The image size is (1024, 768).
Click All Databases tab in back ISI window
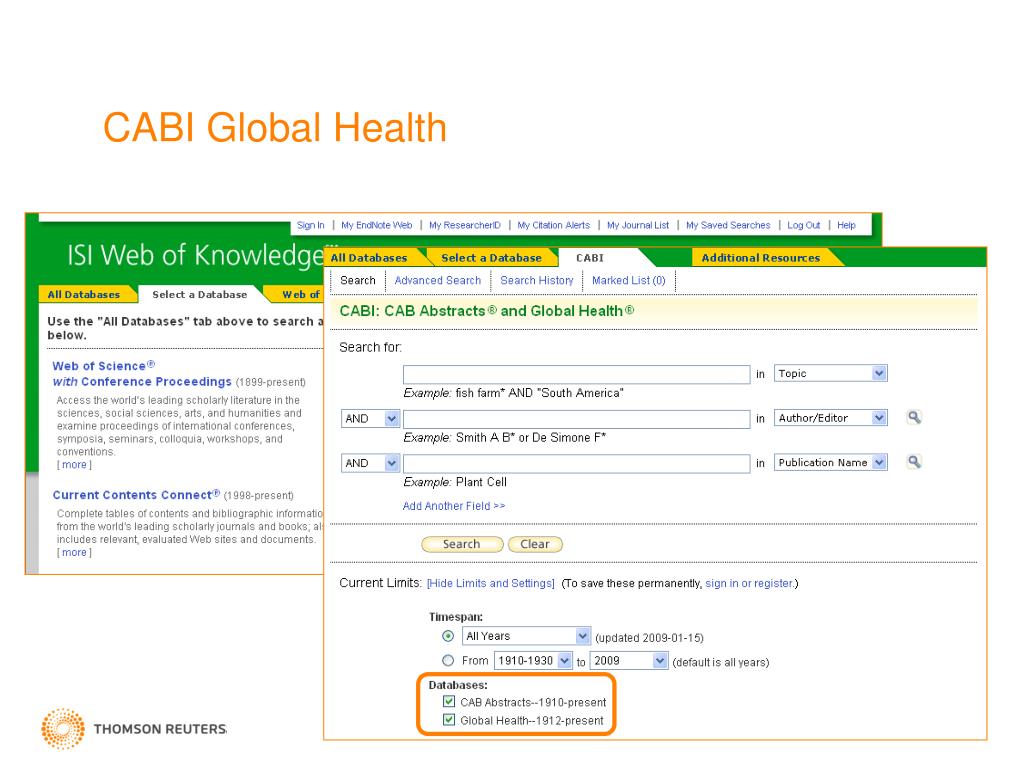(84, 295)
